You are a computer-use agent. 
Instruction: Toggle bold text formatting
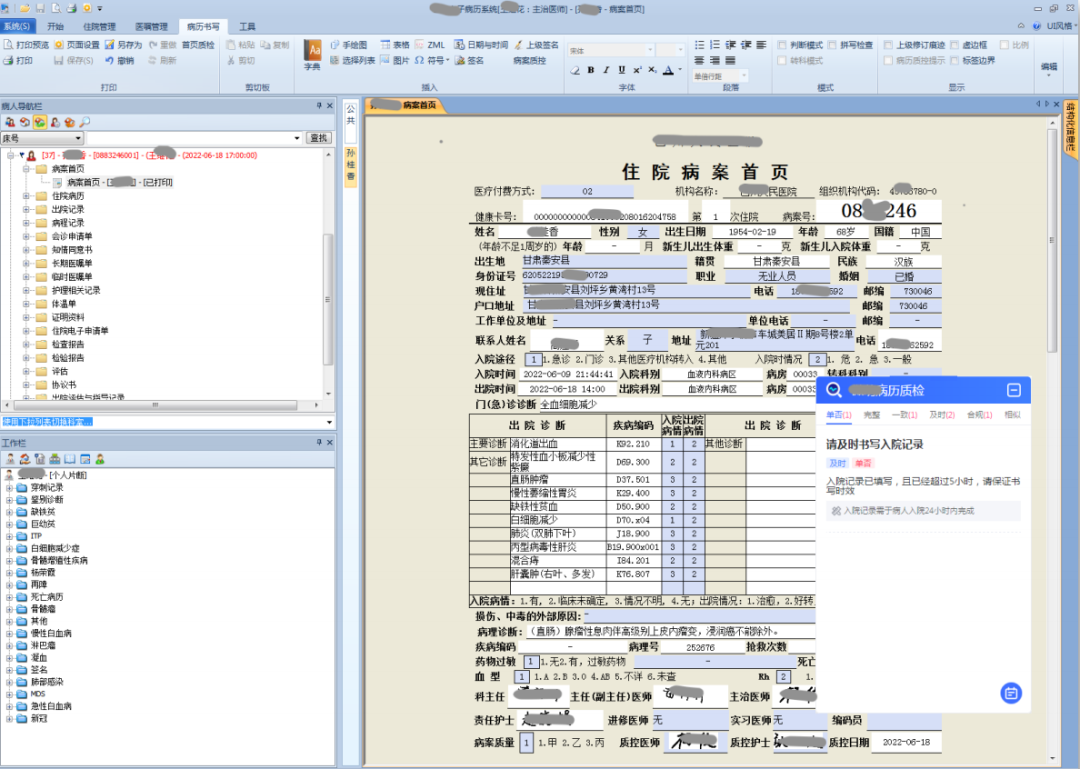coord(591,70)
